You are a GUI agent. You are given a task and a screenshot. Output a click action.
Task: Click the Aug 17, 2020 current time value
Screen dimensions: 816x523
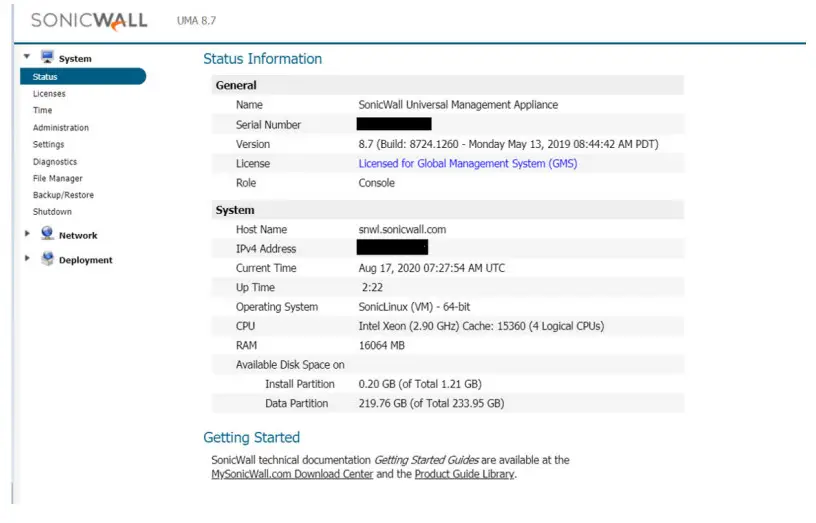coord(431,268)
